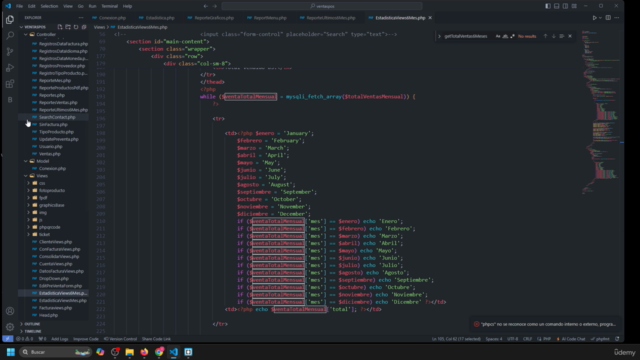The image size is (640, 360).
Task: Open the File menu
Action: click(19, 6)
